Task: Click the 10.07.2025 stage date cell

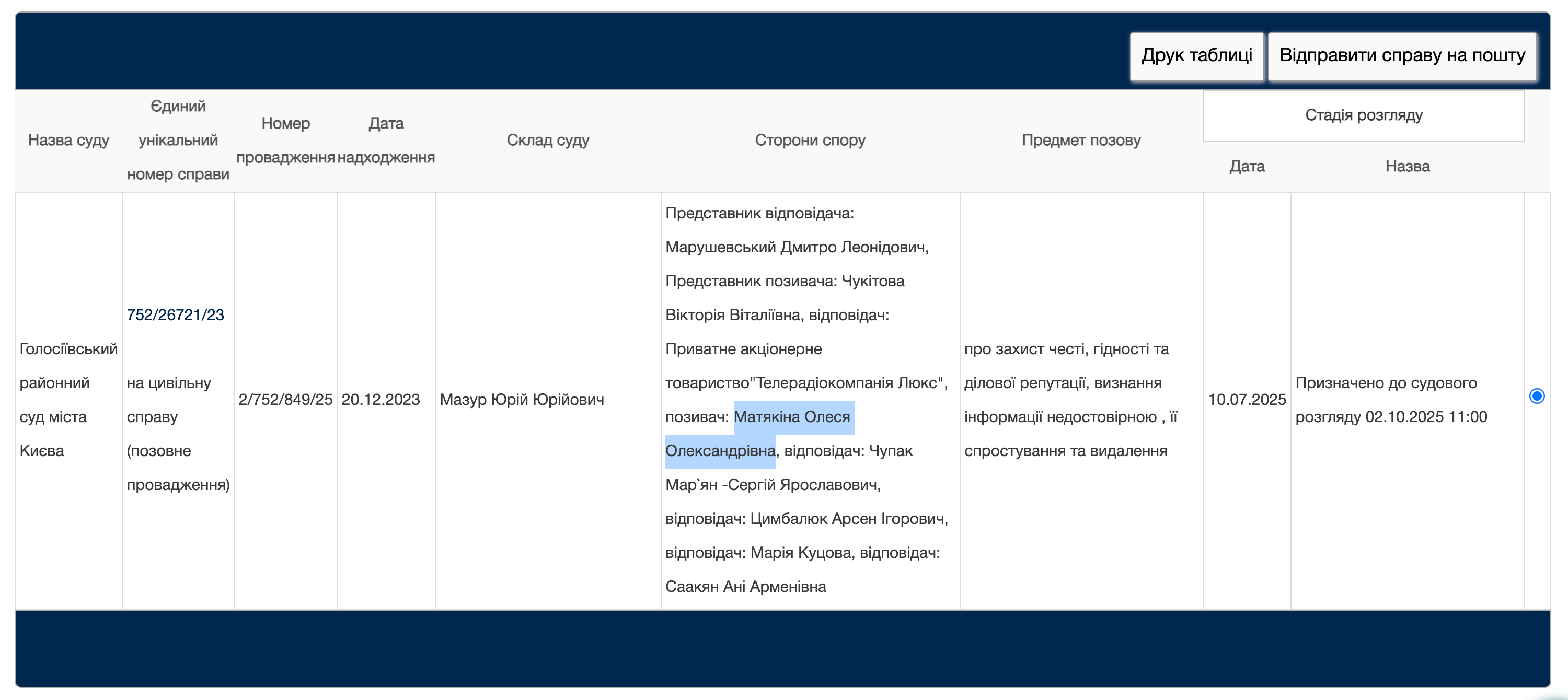Action: tap(1247, 400)
